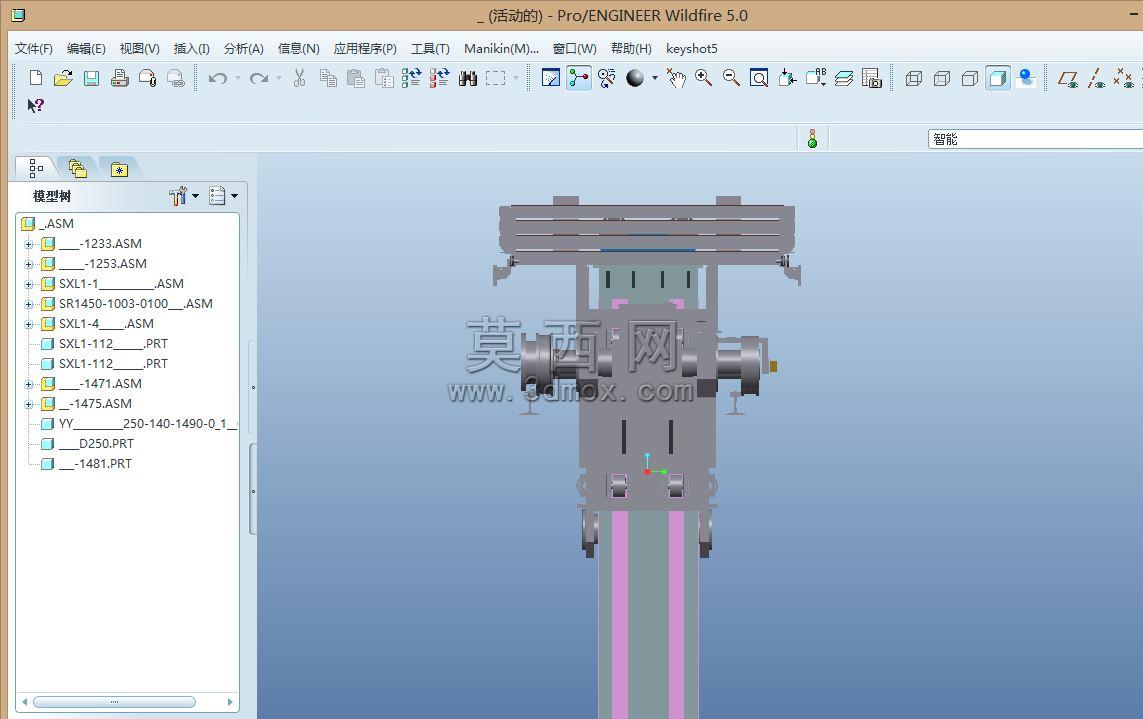Open the keyshot5 menu

pos(692,49)
